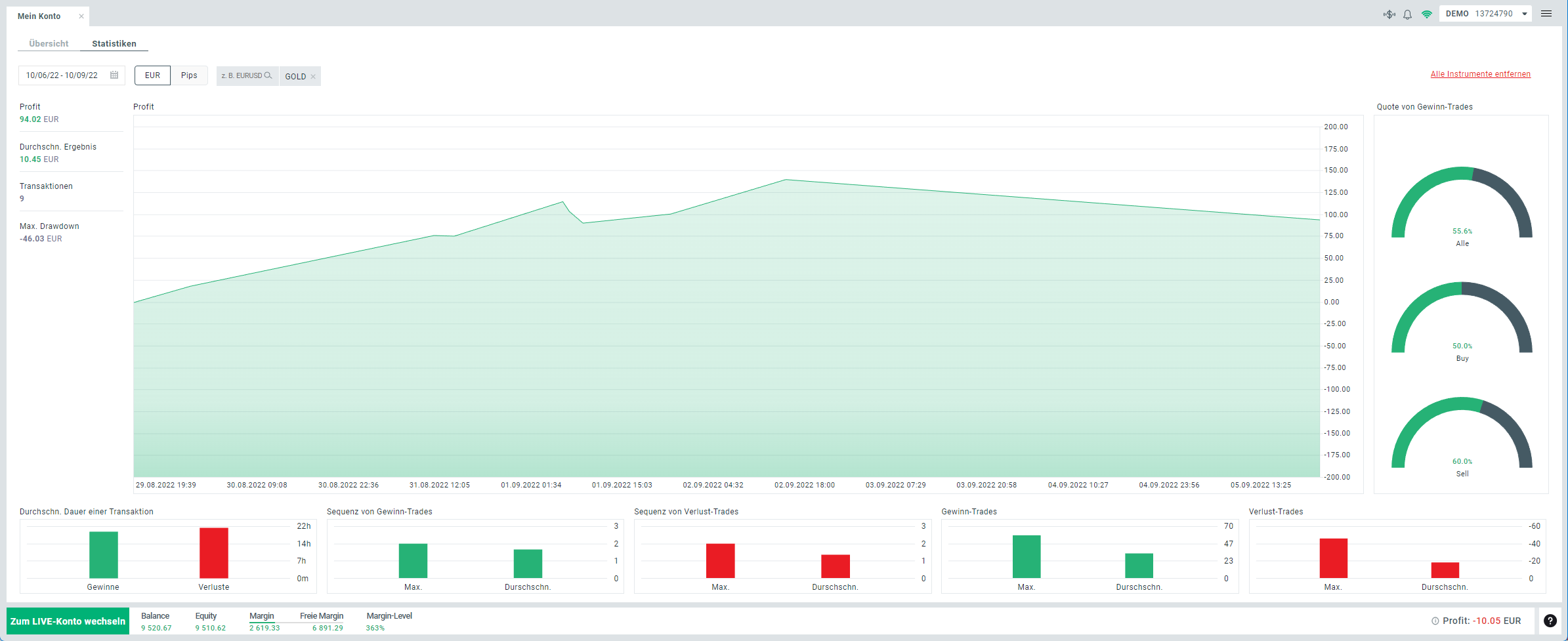This screenshot has height=641, width=1568.
Task: Open the hamburger main menu
Action: (x=1546, y=14)
